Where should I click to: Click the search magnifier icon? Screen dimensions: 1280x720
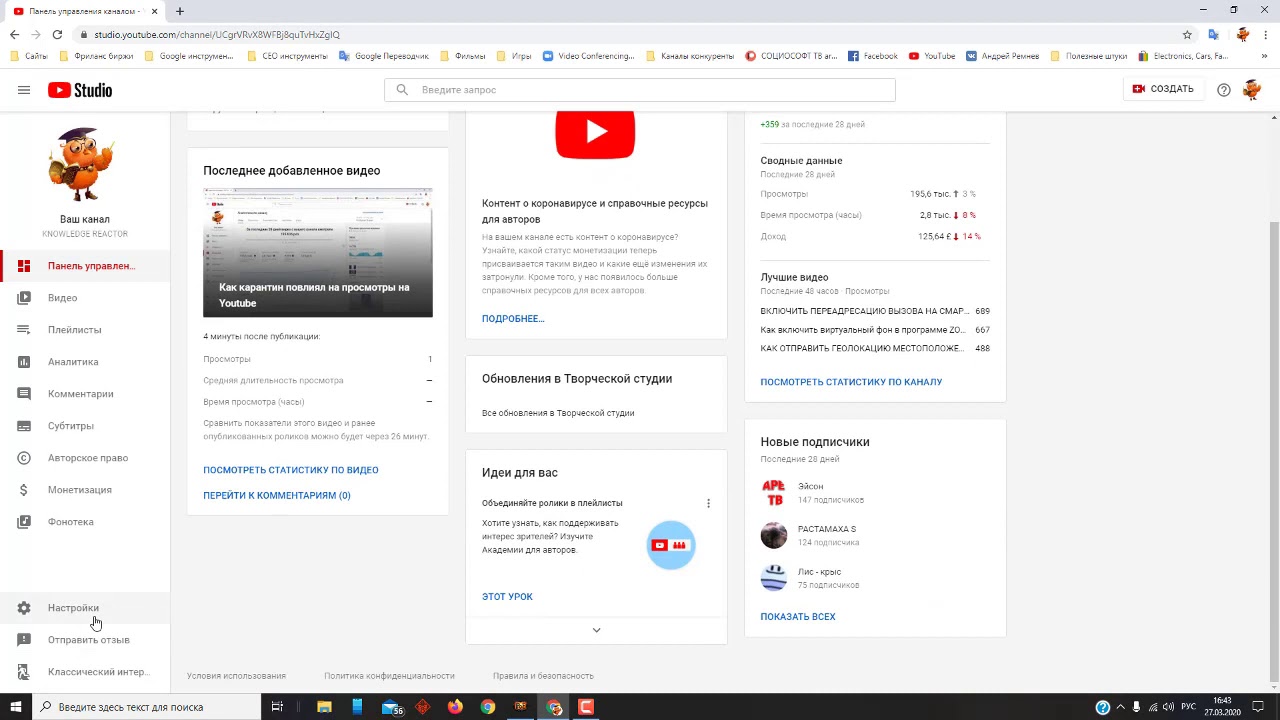coord(402,90)
